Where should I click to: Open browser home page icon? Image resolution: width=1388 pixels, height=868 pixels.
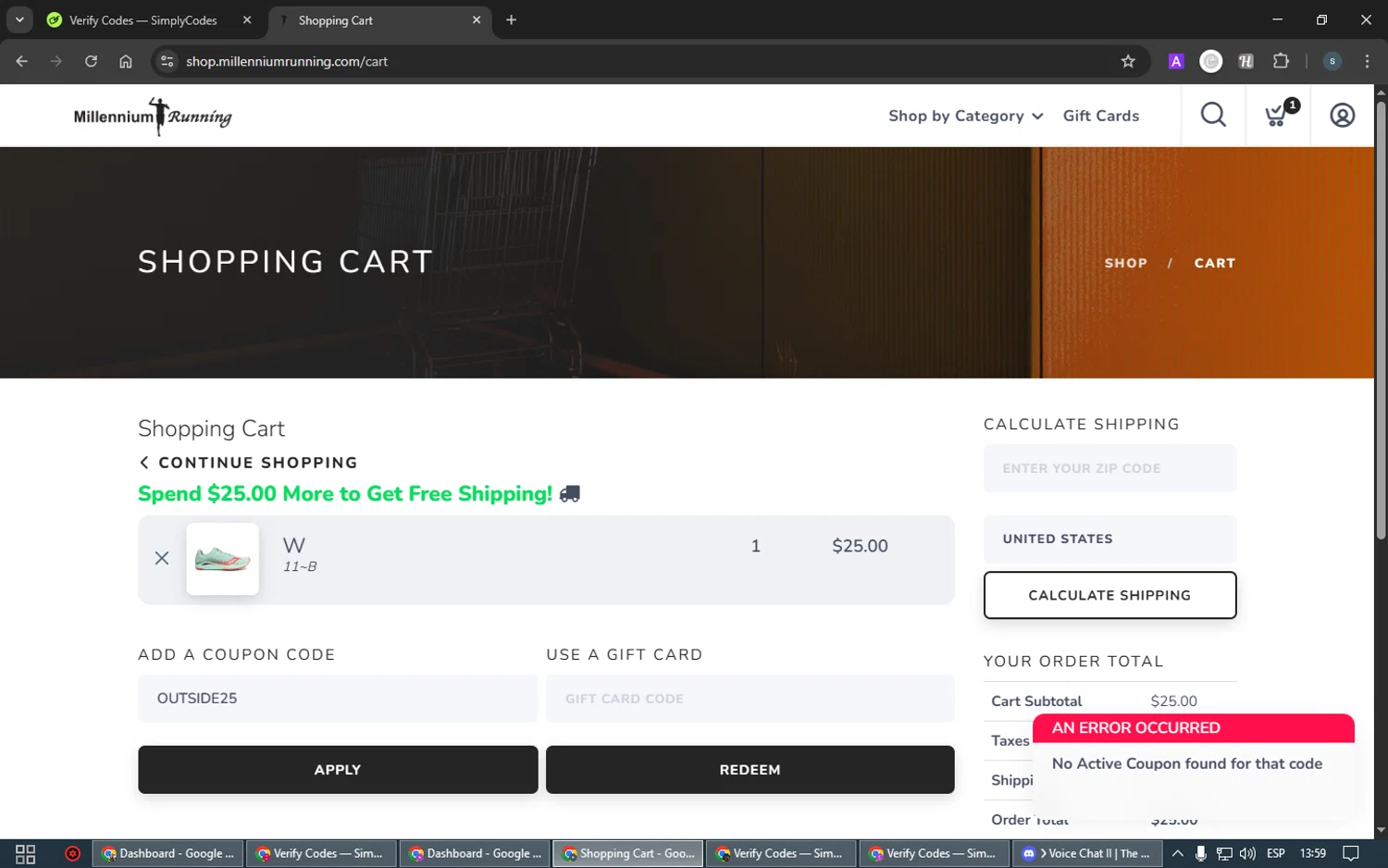[x=126, y=61]
